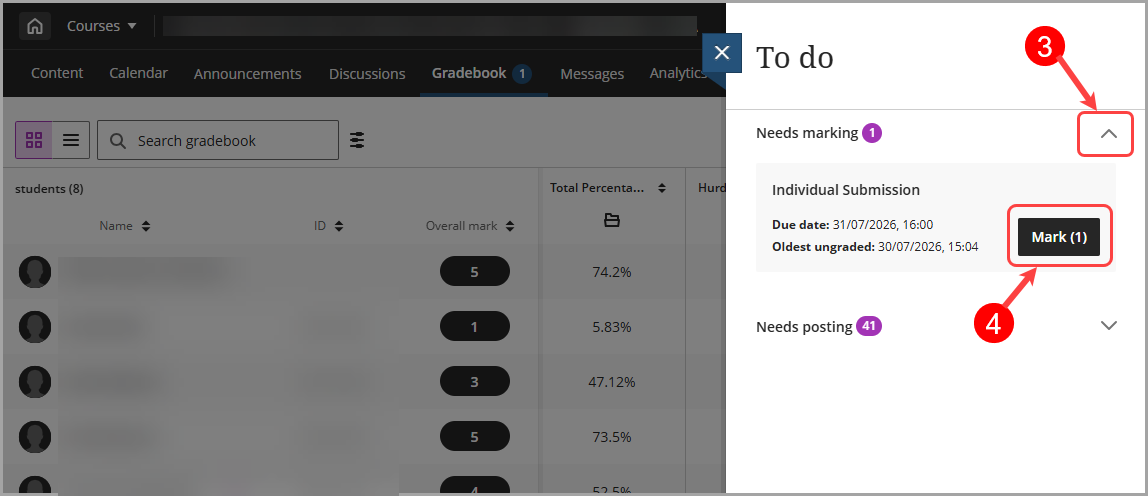Click the Oldest ungraded date text
This screenshot has height=496, width=1148.
coord(875,247)
